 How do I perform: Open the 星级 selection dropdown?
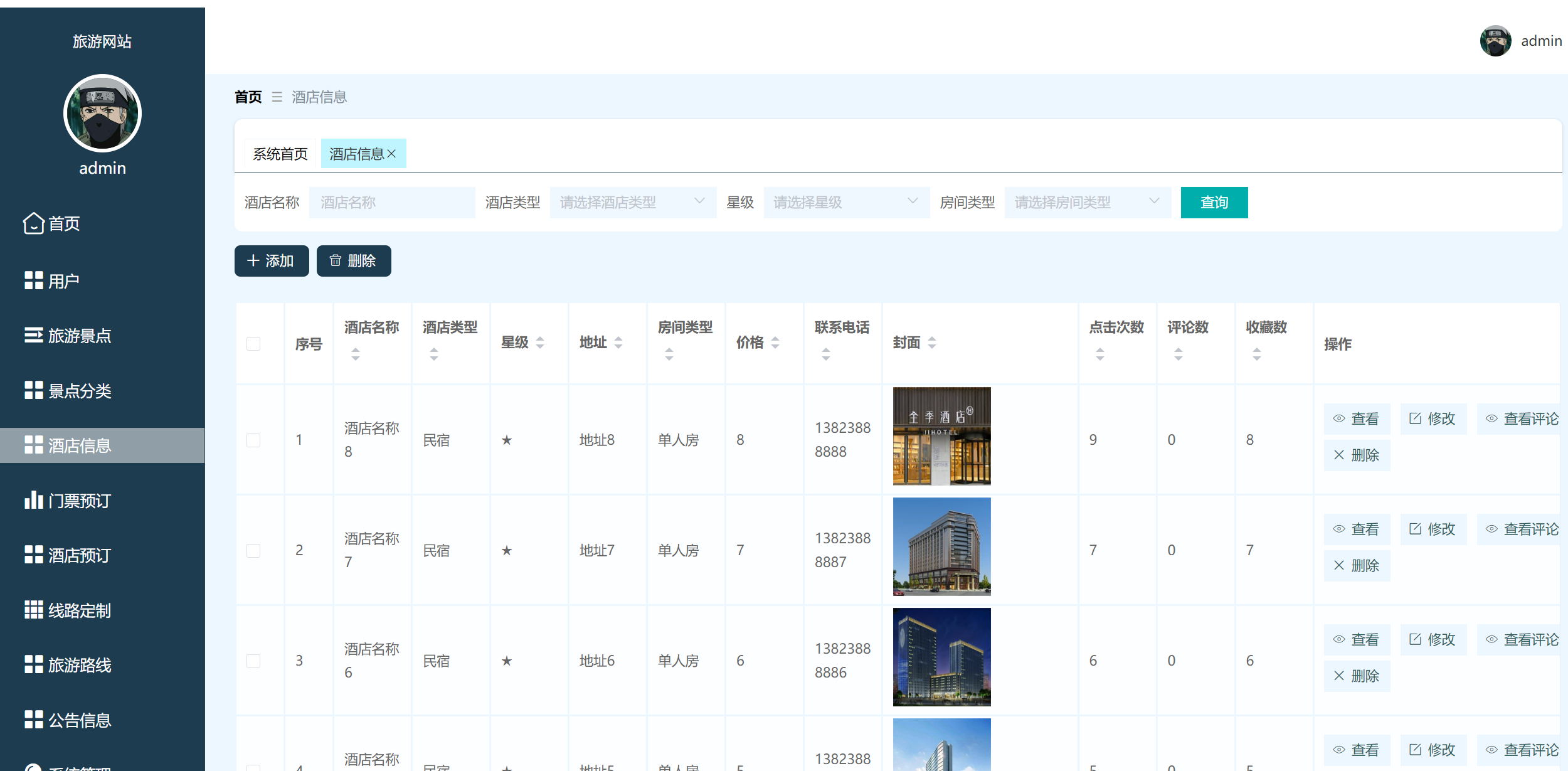[x=846, y=202]
